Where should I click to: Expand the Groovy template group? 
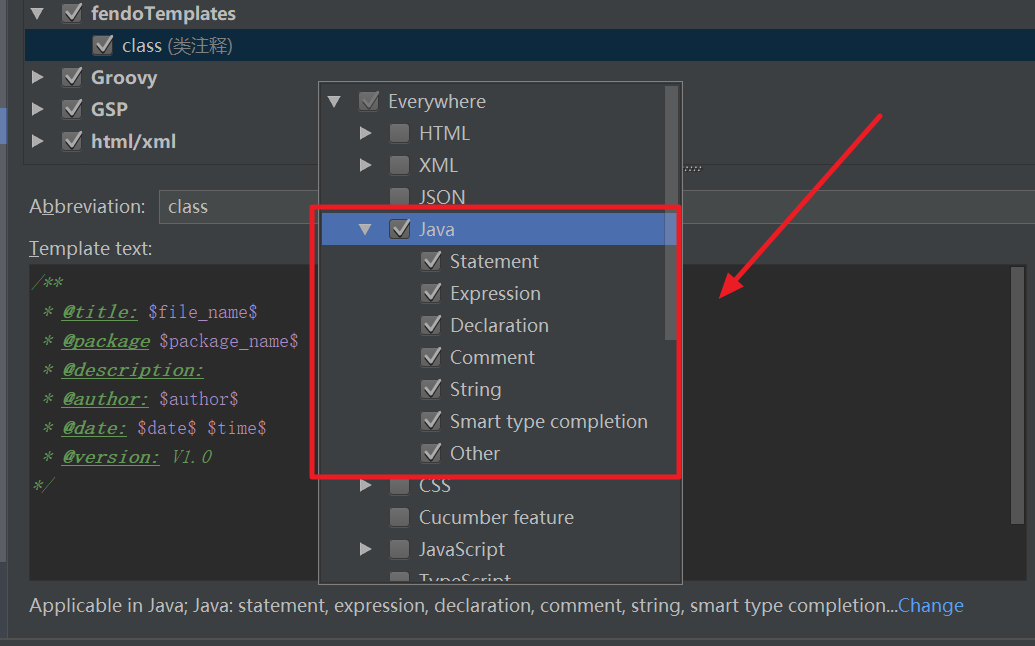(x=38, y=77)
